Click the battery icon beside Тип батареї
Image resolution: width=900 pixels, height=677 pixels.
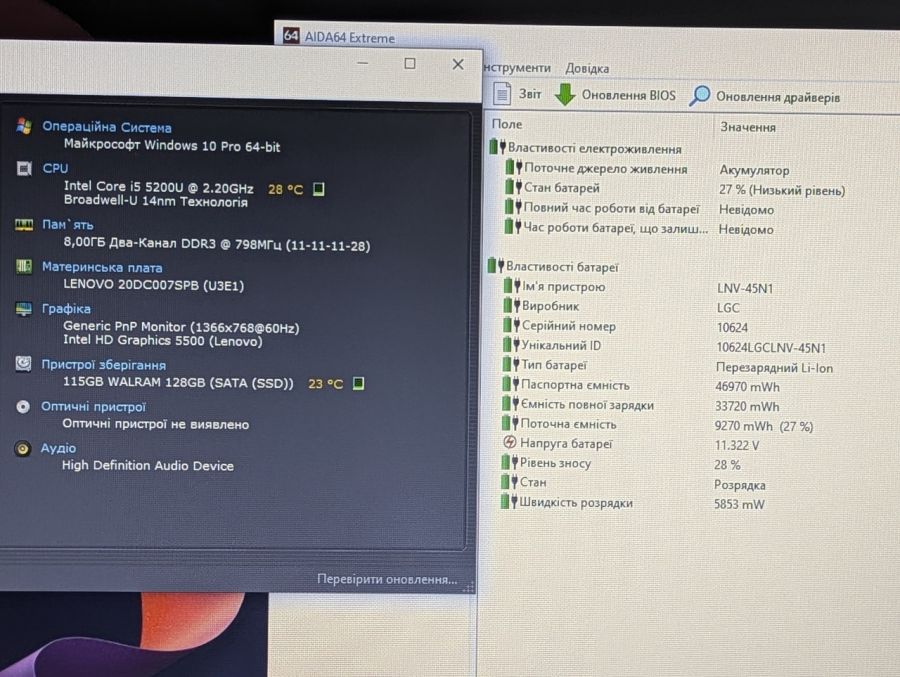pyautogui.click(x=511, y=364)
